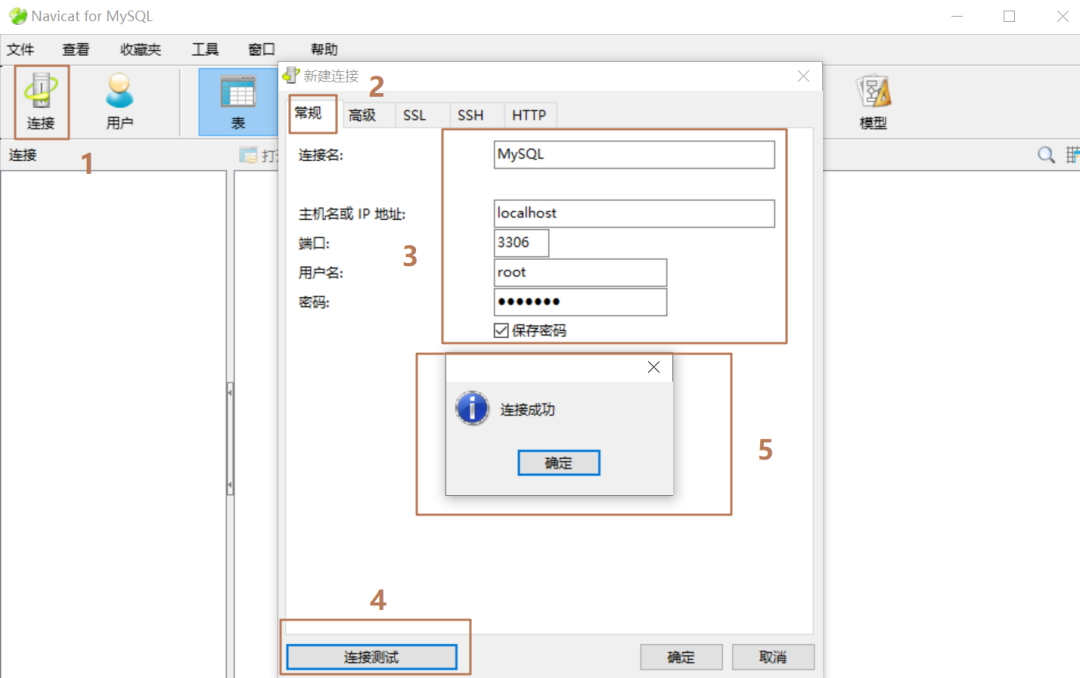This screenshot has height=678, width=1080.
Task: Click the 主机名或 IP 地址 label
Action: point(352,214)
